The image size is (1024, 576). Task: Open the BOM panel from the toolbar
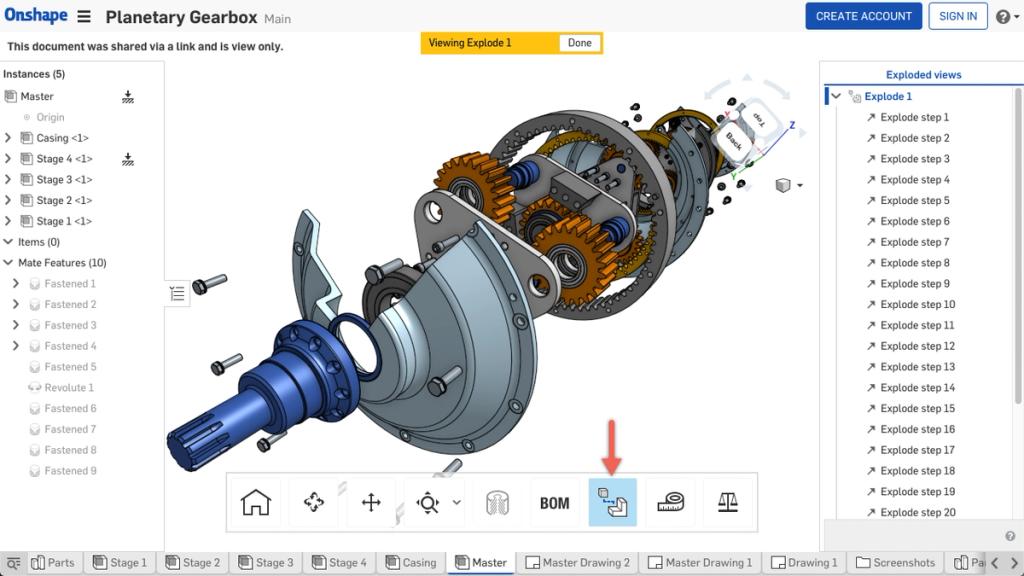coord(554,502)
